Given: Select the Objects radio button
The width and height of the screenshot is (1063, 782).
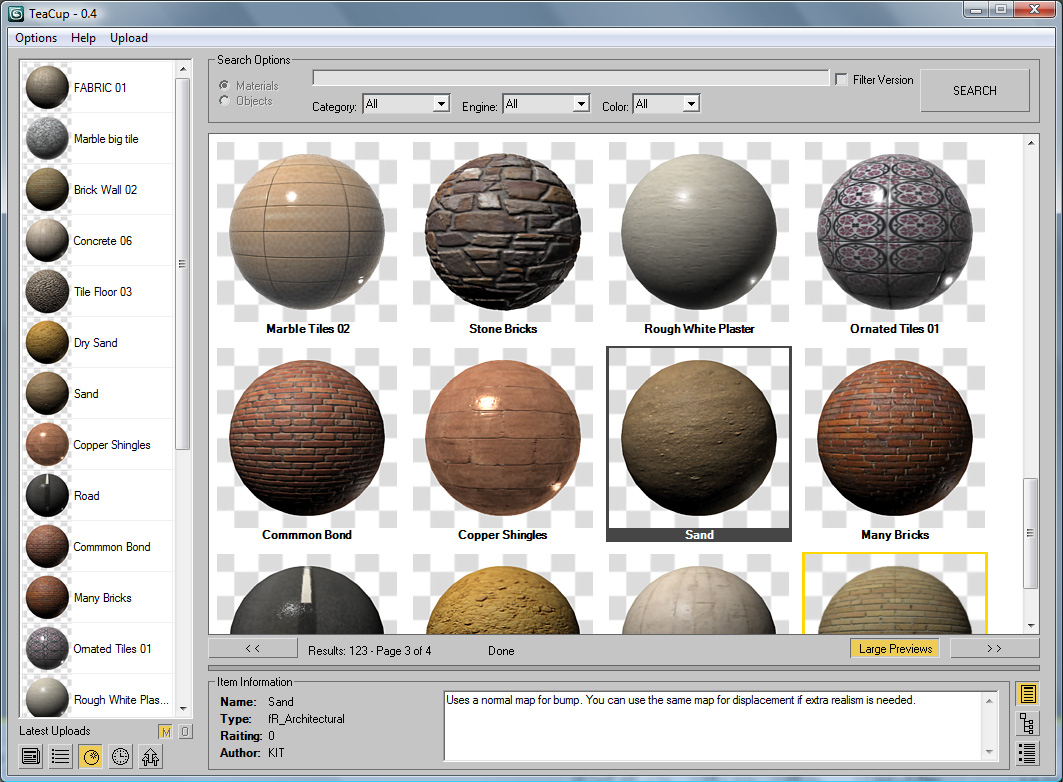Looking at the screenshot, I should point(224,100).
